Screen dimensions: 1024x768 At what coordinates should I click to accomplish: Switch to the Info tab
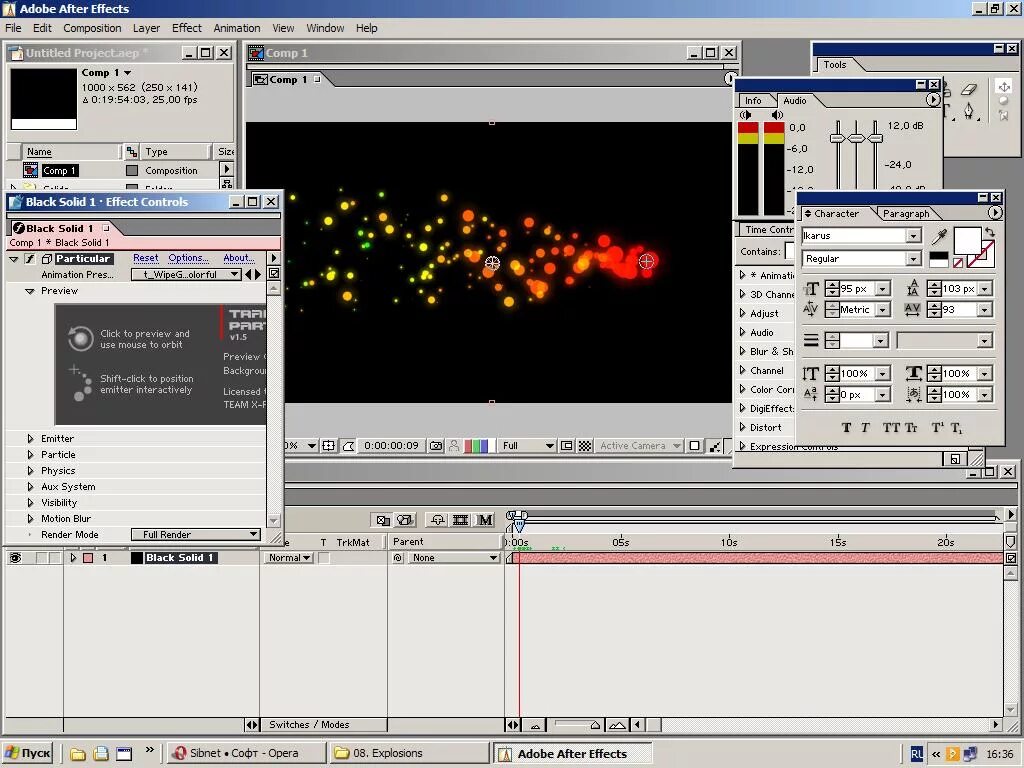click(x=753, y=101)
